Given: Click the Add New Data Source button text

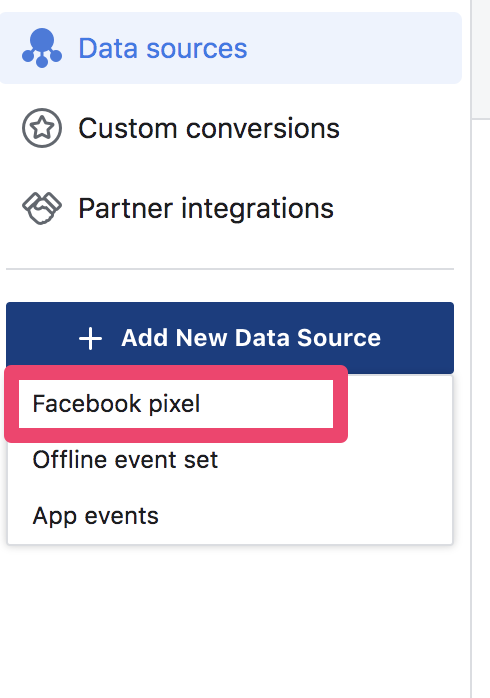Looking at the screenshot, I should (251, 337).
